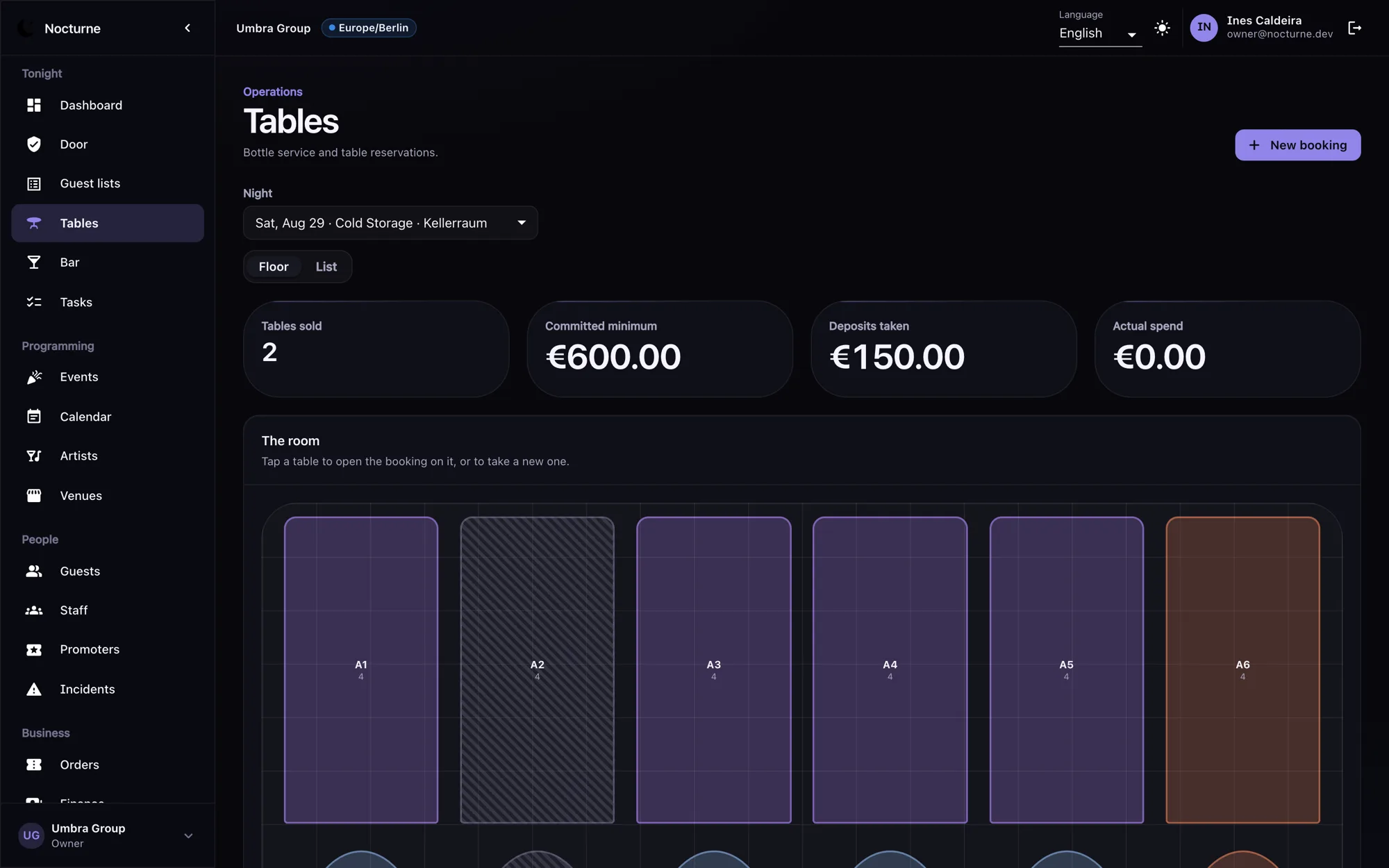Open the Promoters ticket icon

(33, 650)
